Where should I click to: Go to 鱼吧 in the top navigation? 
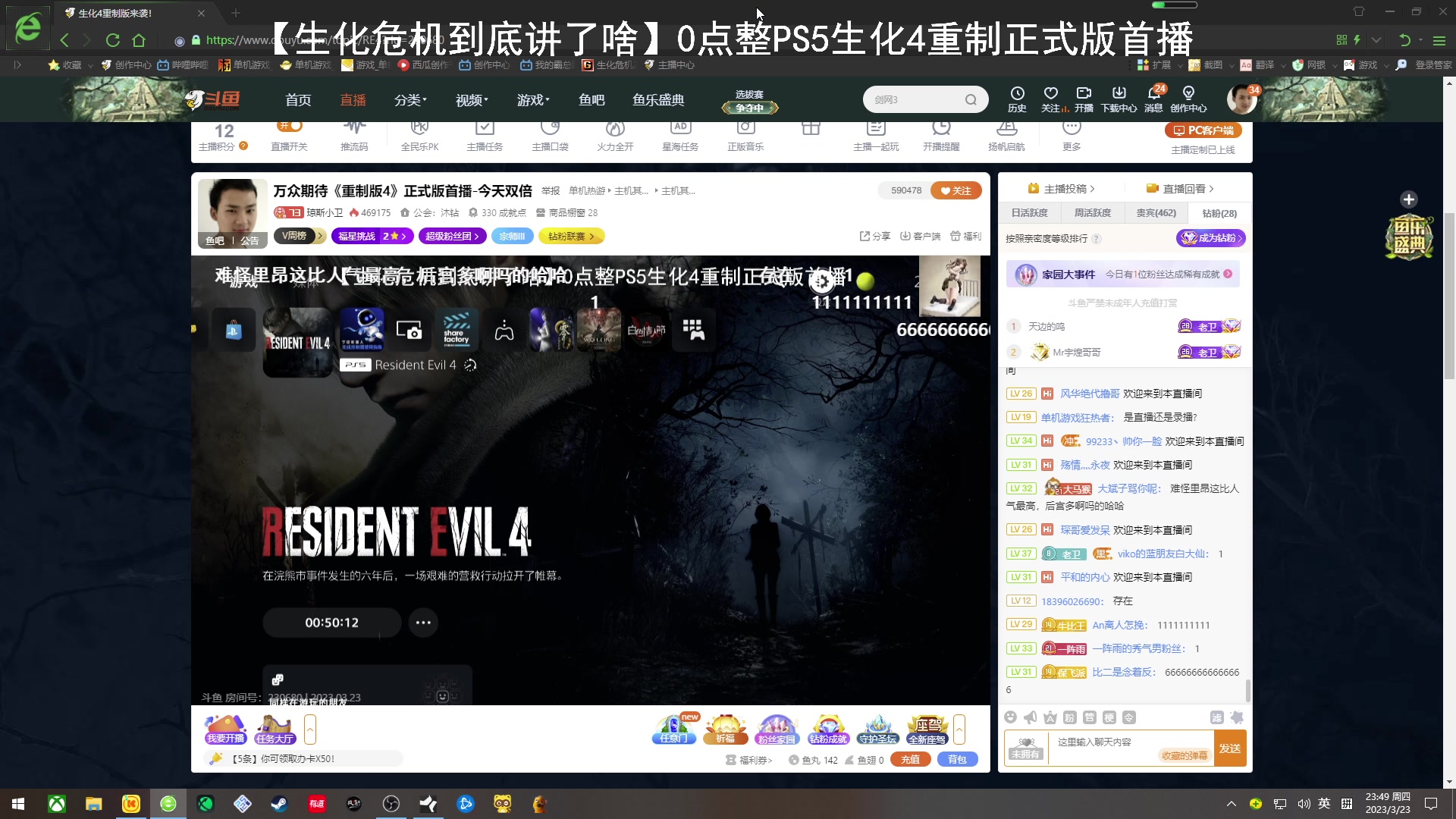592,99
